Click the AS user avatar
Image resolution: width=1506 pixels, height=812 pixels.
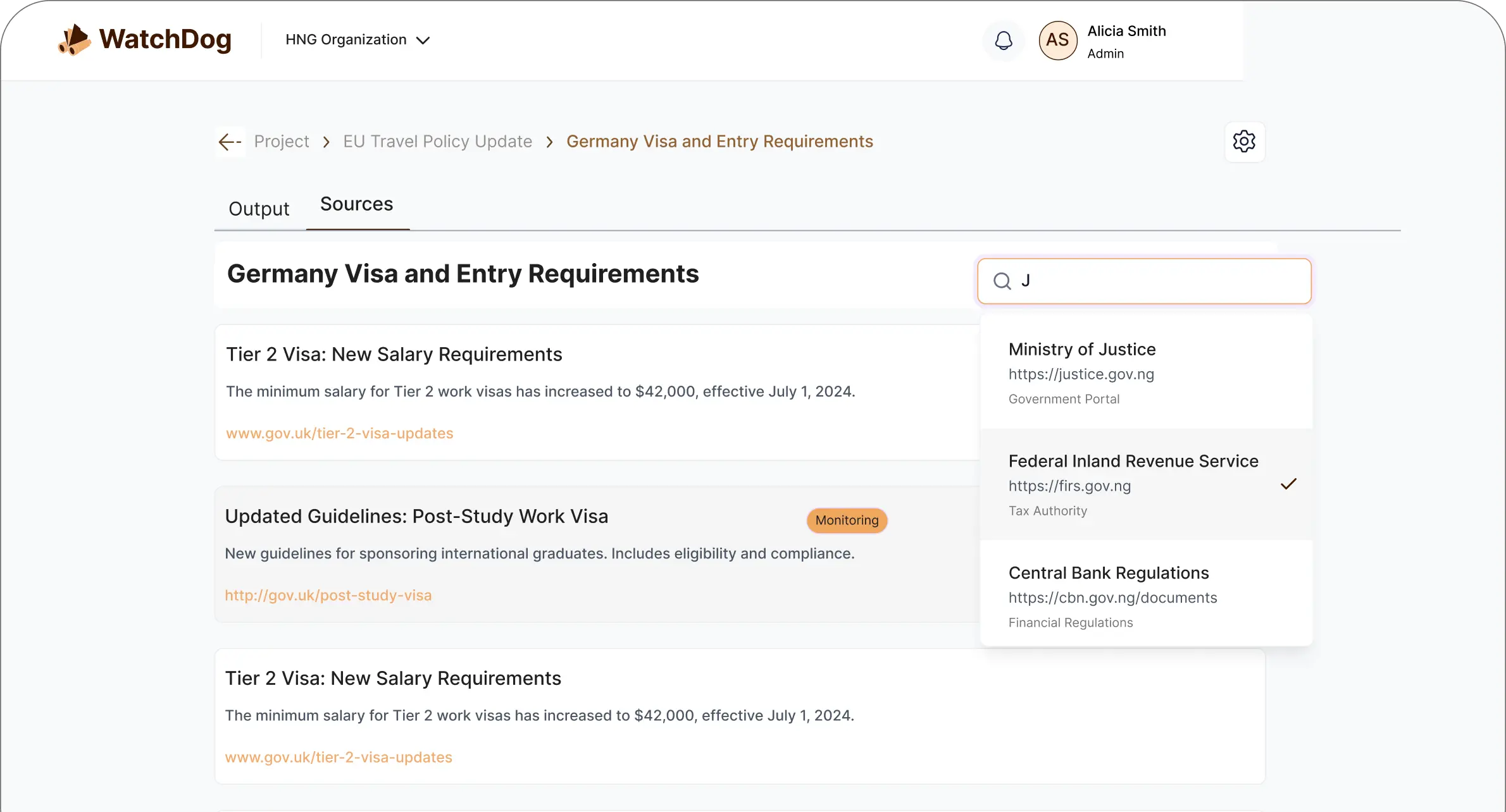click(x=1057, y=40)
